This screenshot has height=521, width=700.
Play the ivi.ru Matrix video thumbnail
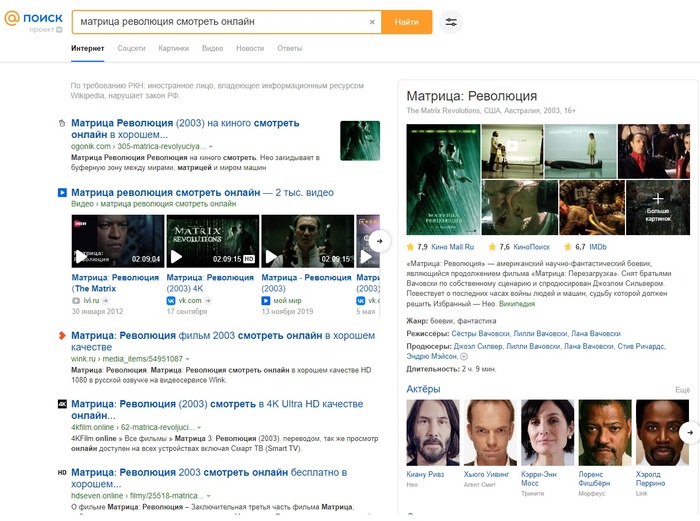[118, 241]
